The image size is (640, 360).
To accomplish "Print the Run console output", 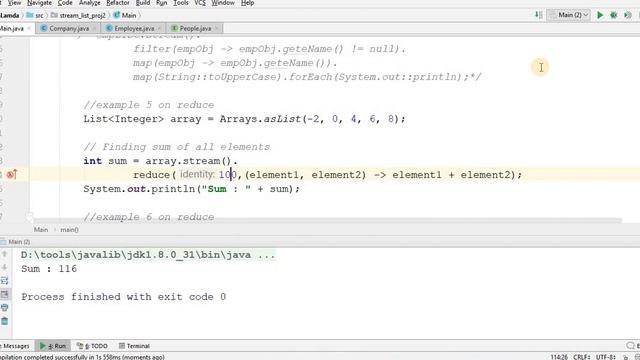I will [4, 308].
